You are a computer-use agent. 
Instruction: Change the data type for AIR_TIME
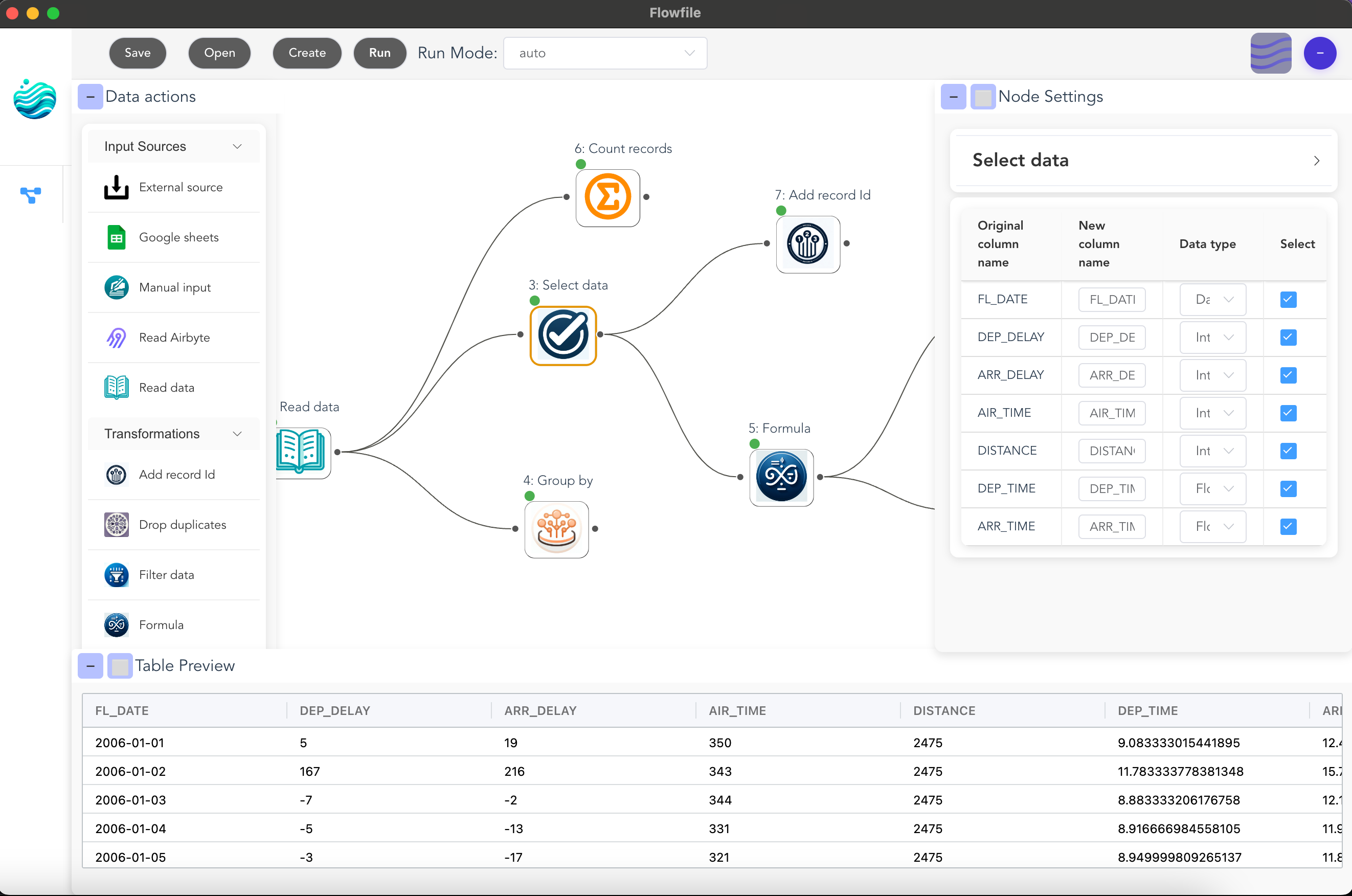(x=1212, y=413)
